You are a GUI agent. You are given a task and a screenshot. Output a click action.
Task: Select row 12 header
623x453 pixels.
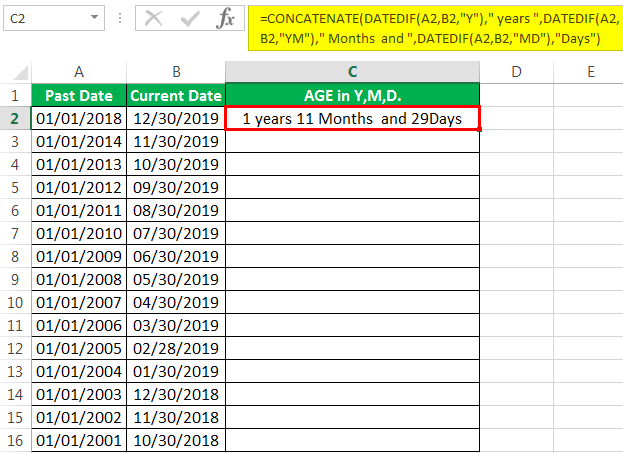[15, 348]
